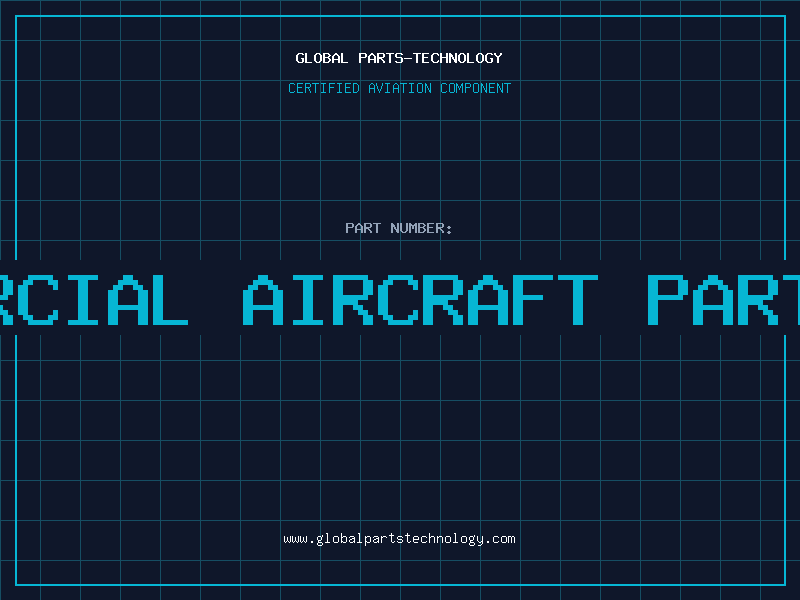Open the www.globalpartstechnology.com link
This screenshot has height=600, width=800.
tap(399, 539)
